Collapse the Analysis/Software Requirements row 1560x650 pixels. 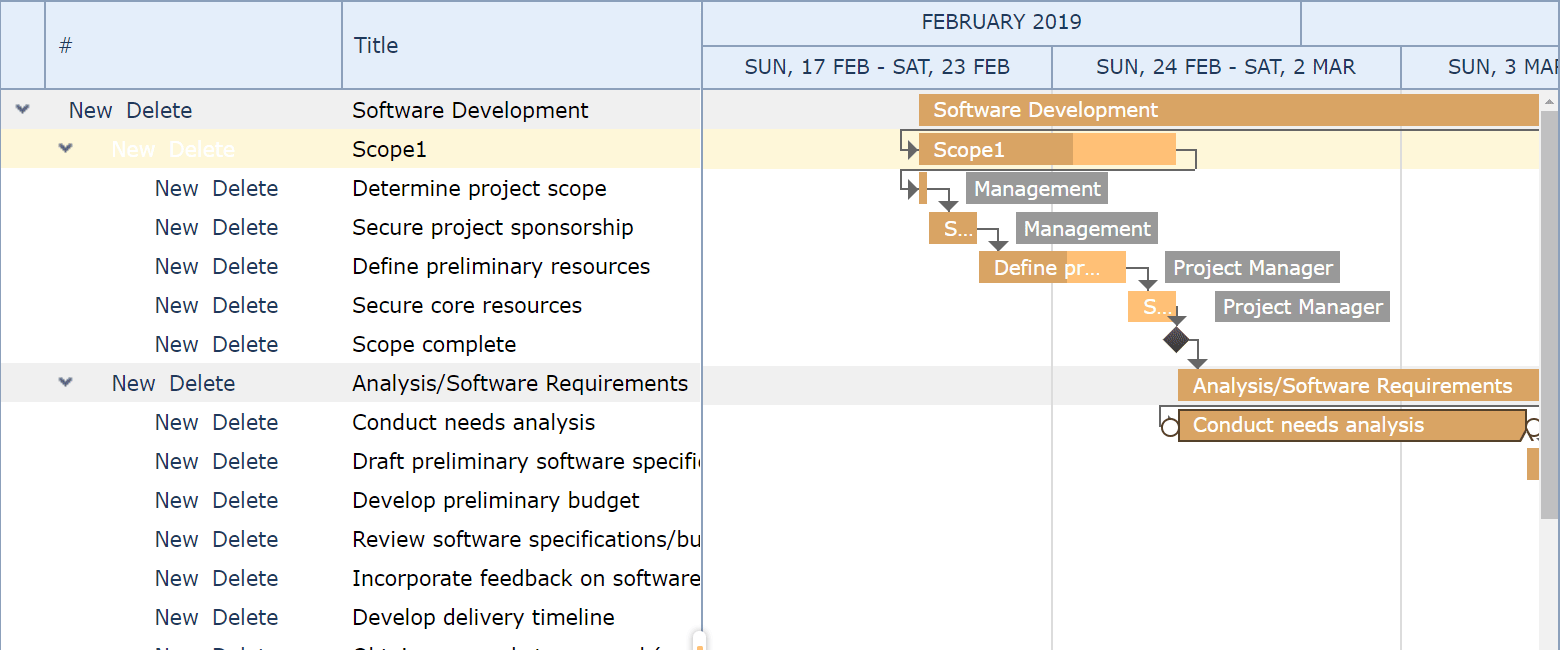[65, 383]
